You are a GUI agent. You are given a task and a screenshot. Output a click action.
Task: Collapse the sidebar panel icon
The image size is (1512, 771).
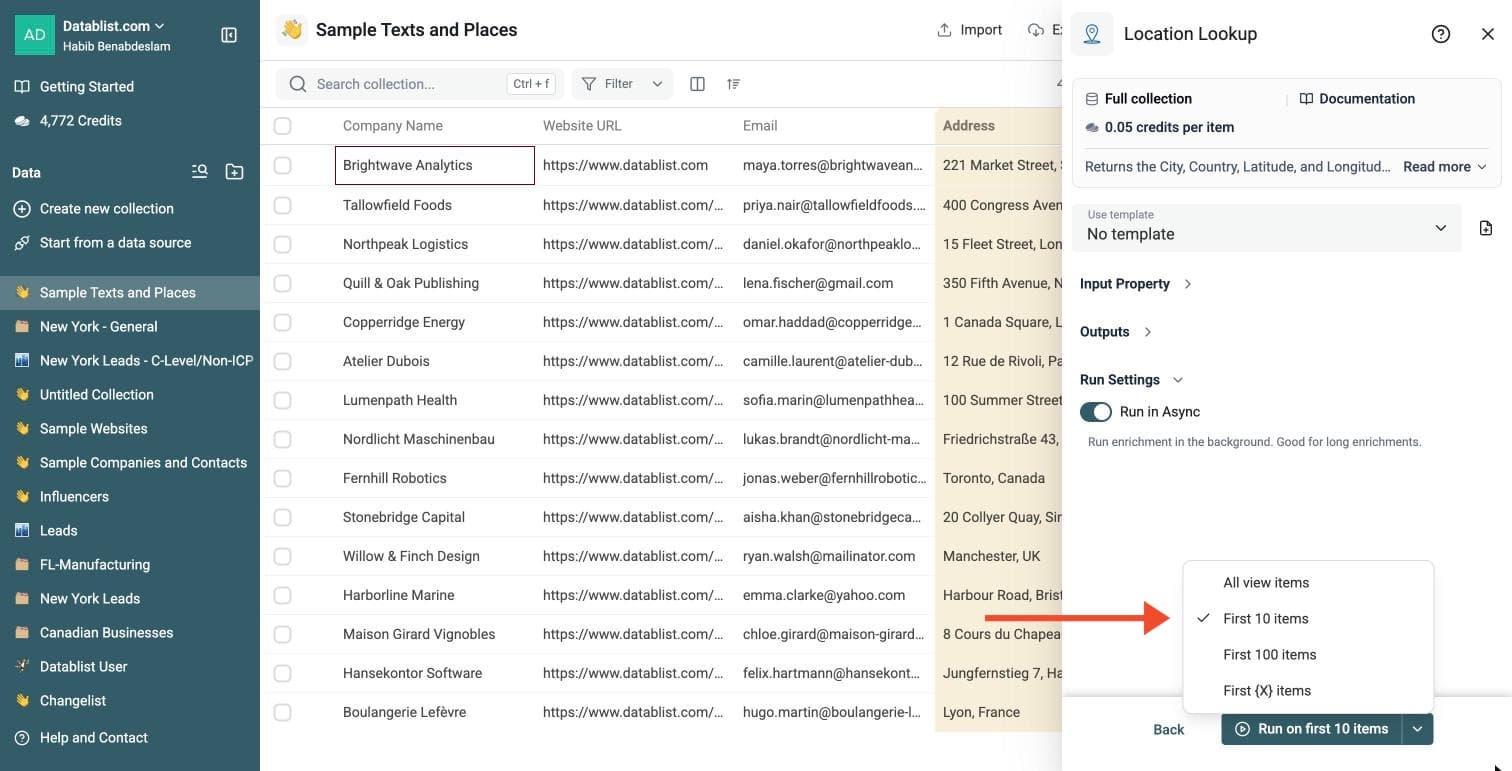(x=229, y=35)
